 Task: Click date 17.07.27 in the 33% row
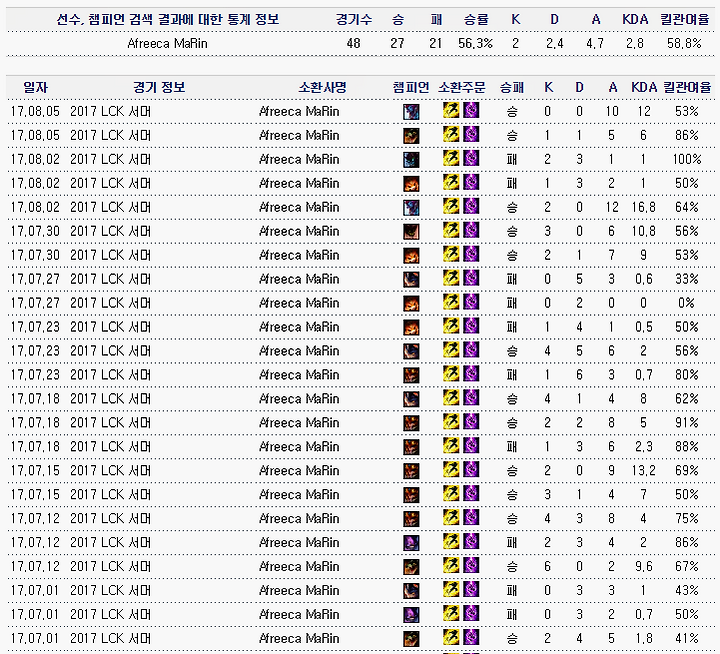coord(35,279)
